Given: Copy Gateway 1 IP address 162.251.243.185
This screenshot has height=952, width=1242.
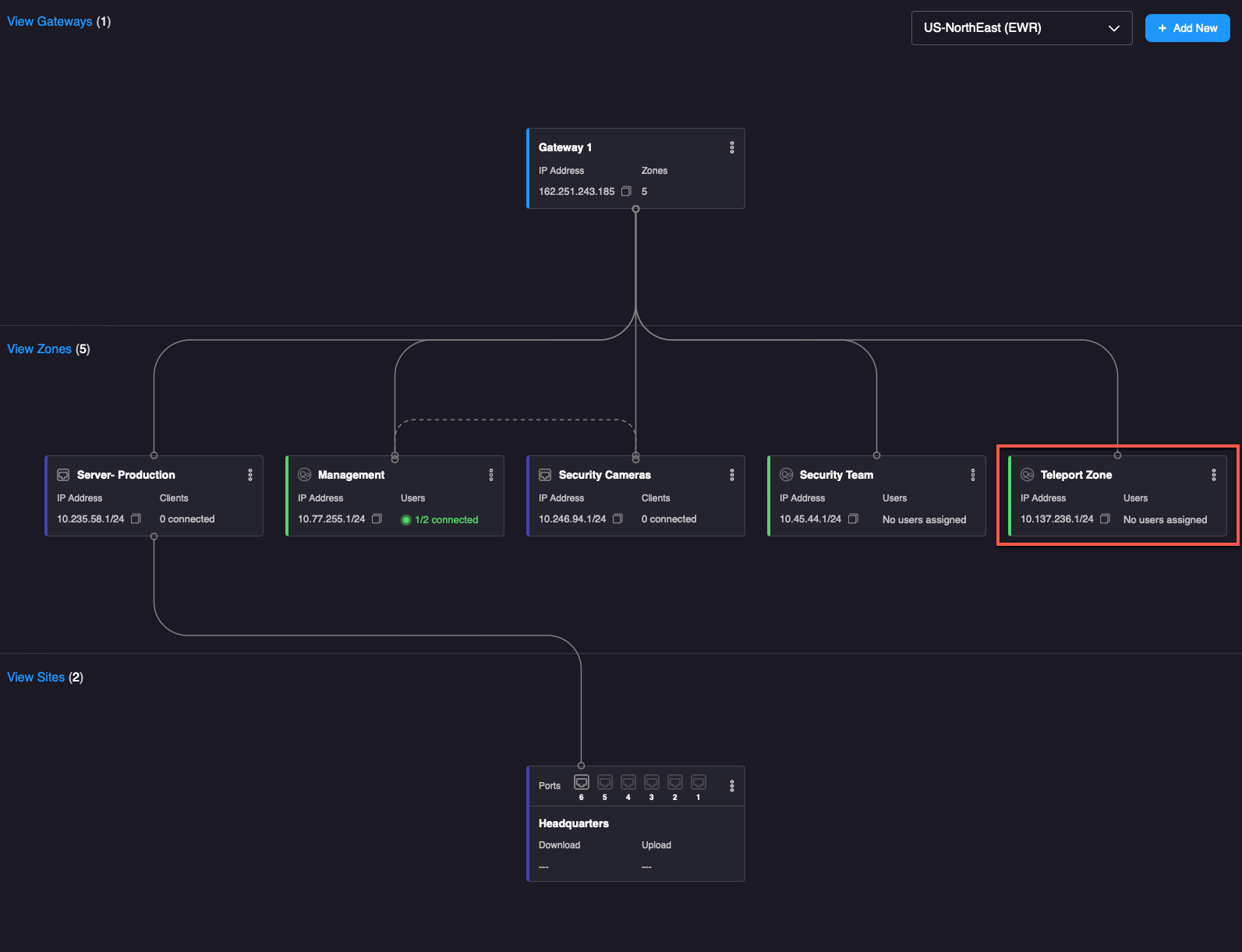Looking at the screenshot, I should pyautogui.click(x=625, y=191).
